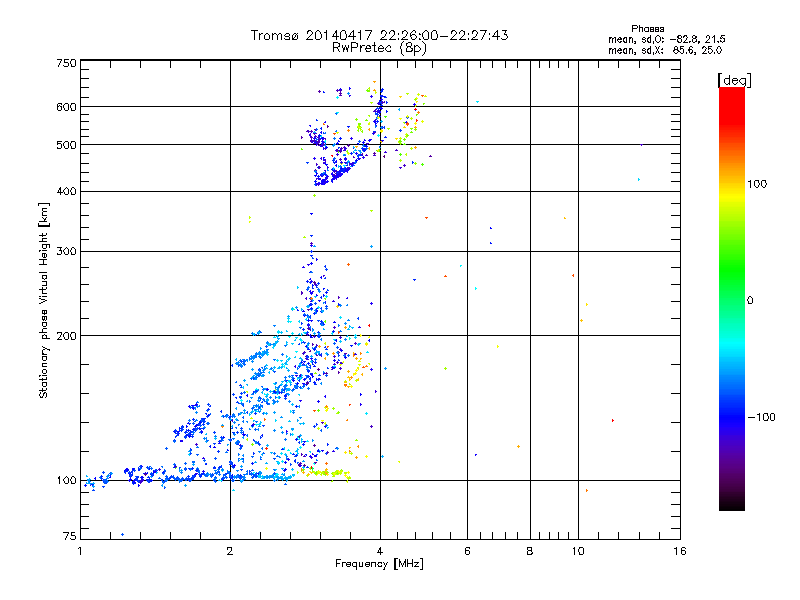Click the plot title "Tromsø 20140417 22:26:00-22:27:43"

coord(379,35)
